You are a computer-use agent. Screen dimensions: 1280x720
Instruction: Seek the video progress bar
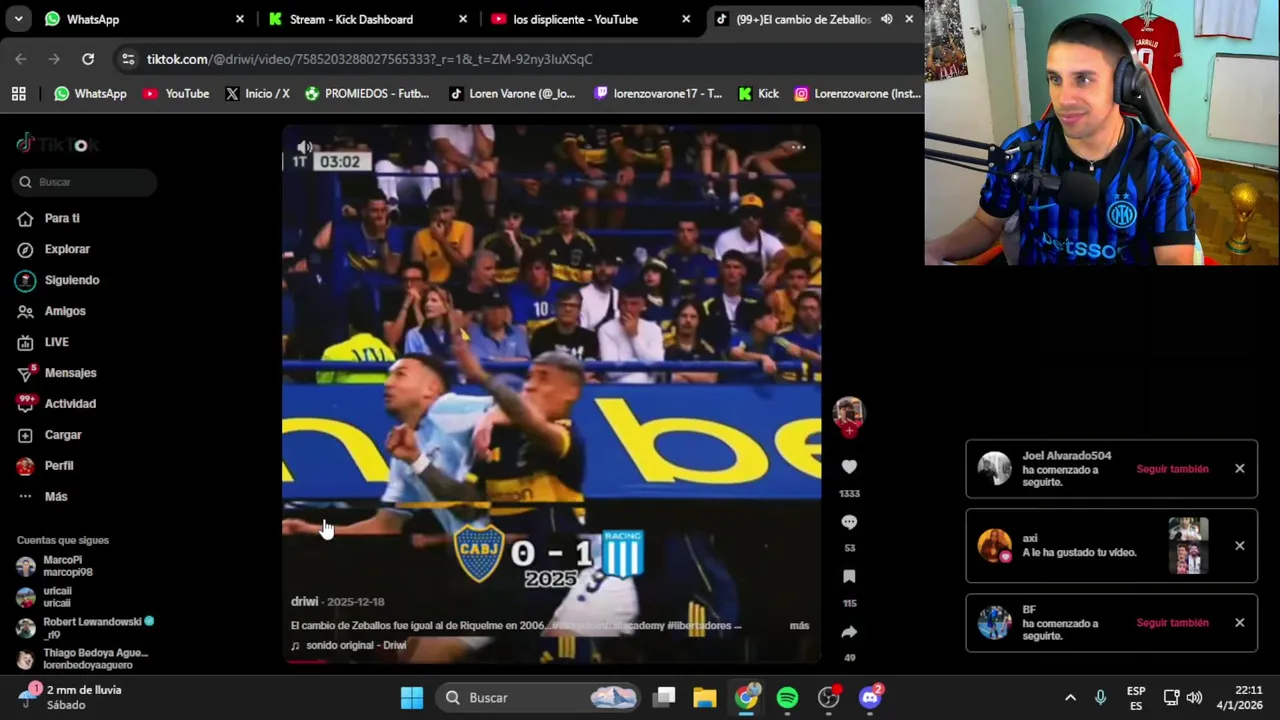click(x=551, y=661)
